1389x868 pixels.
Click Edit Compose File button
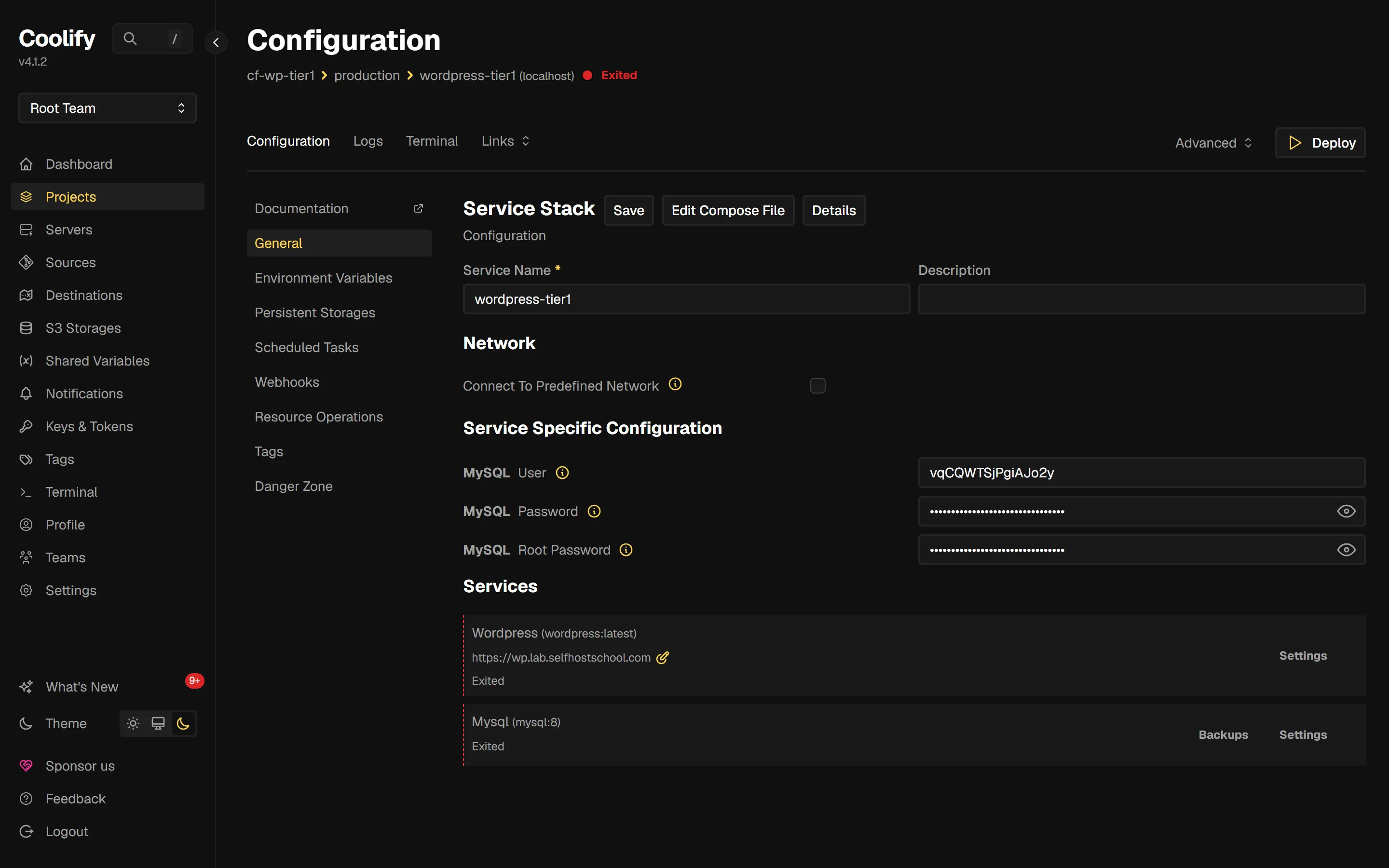point(728,211)
